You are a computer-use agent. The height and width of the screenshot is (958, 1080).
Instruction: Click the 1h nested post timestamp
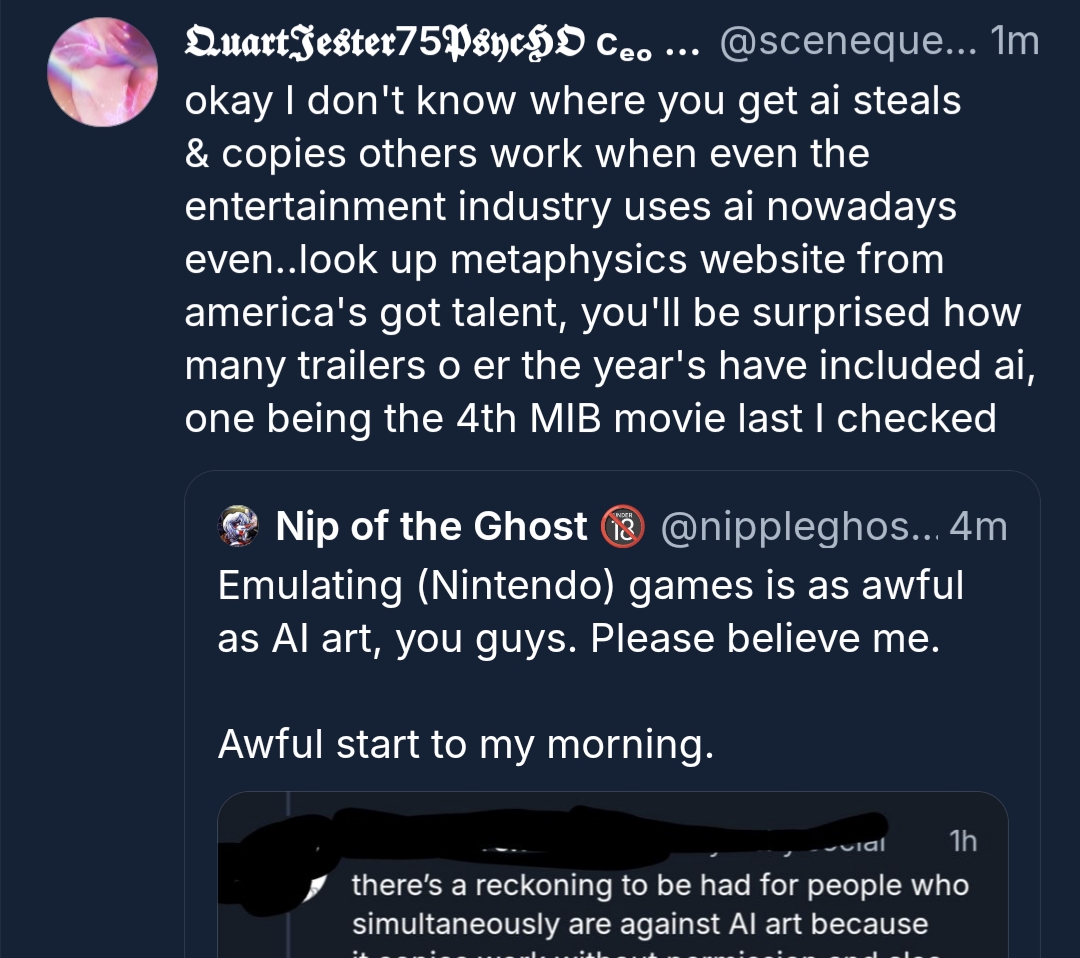pyautogui.click(x=961, y=842)
